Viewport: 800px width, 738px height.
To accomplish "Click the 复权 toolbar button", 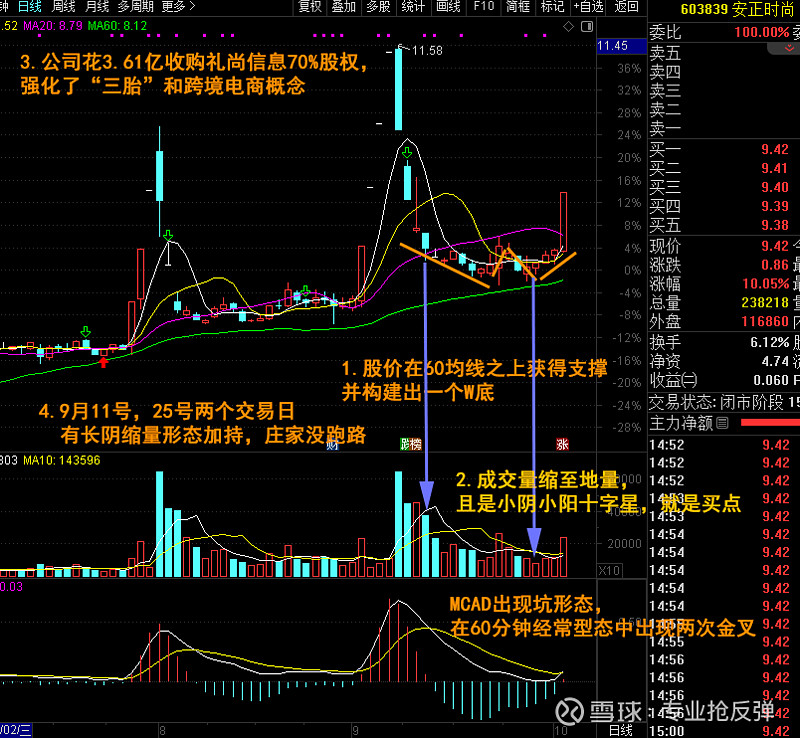I will tap(310, 7).
